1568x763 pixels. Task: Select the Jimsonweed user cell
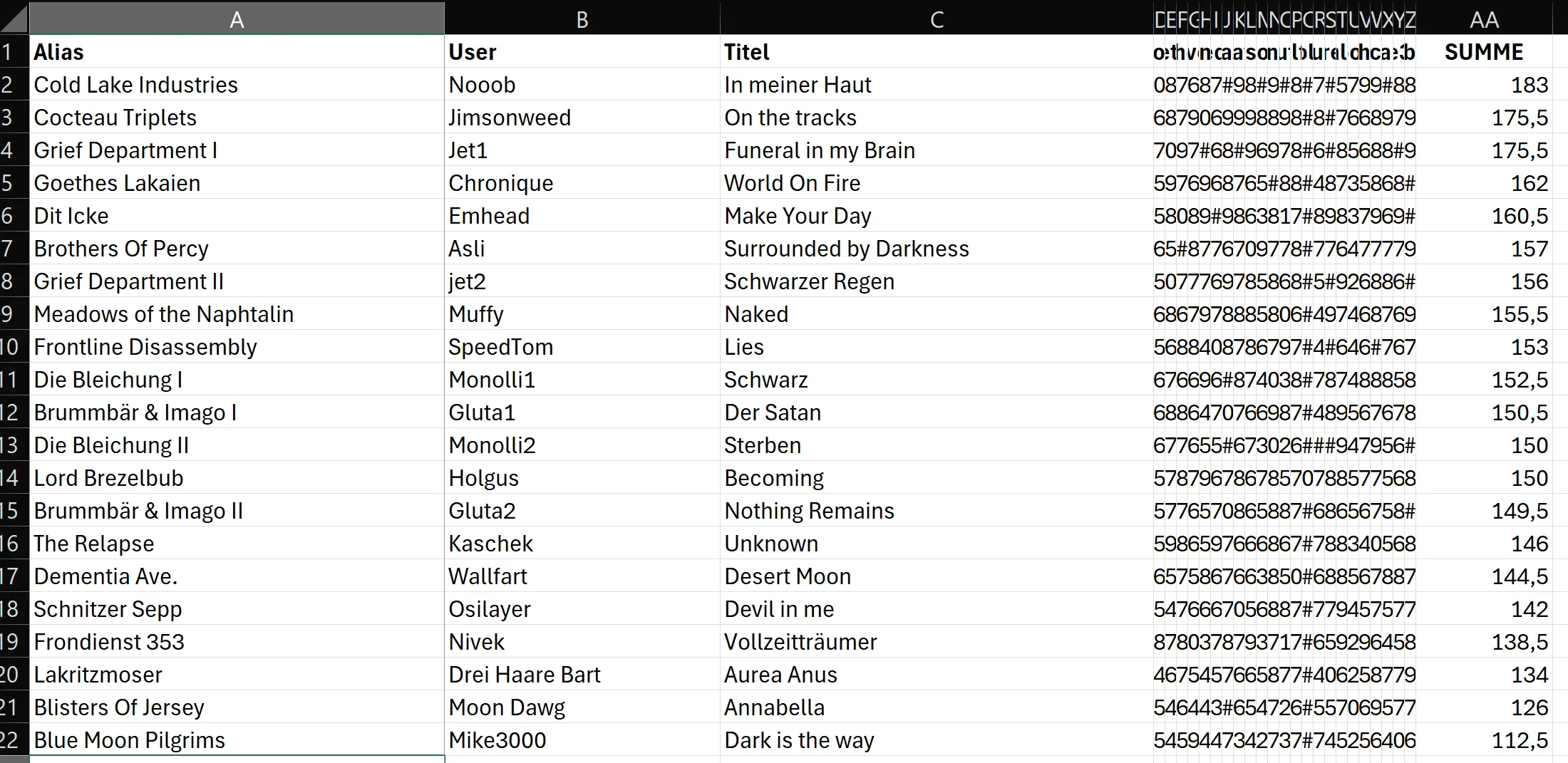pos(582,117)
